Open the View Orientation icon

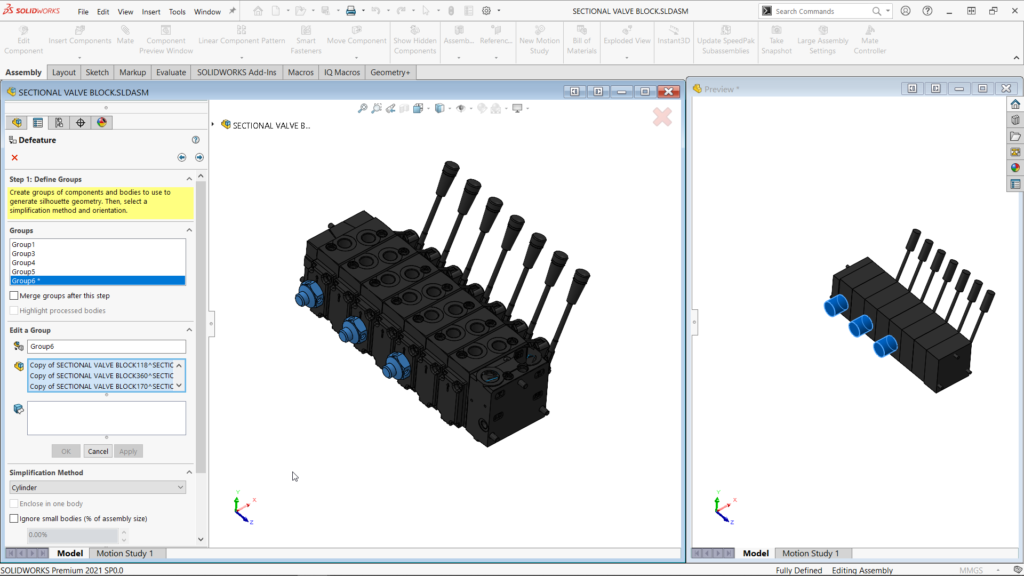[x=418, y=108]
